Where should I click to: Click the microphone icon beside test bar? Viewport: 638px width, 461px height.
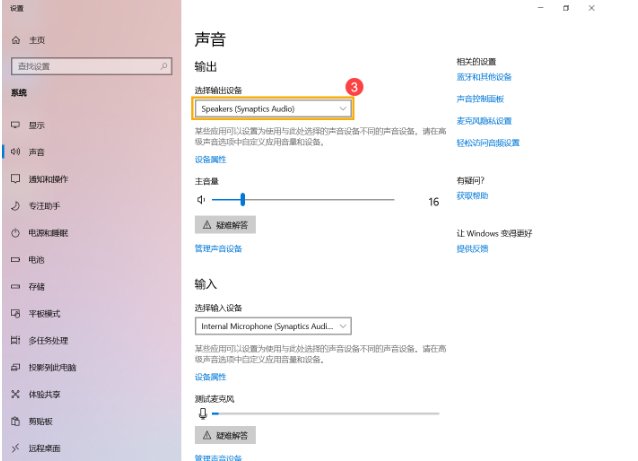[203, 413]
